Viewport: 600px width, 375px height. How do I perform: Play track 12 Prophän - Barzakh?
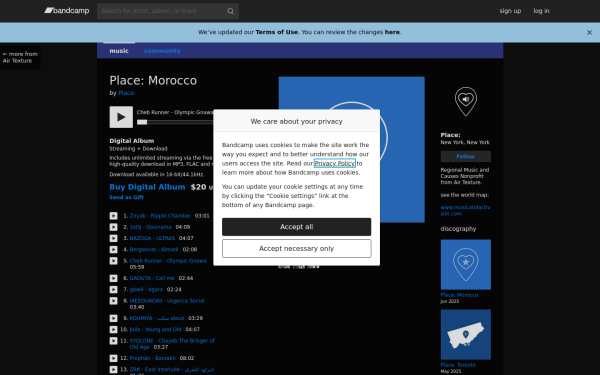(x=114, y=358)
